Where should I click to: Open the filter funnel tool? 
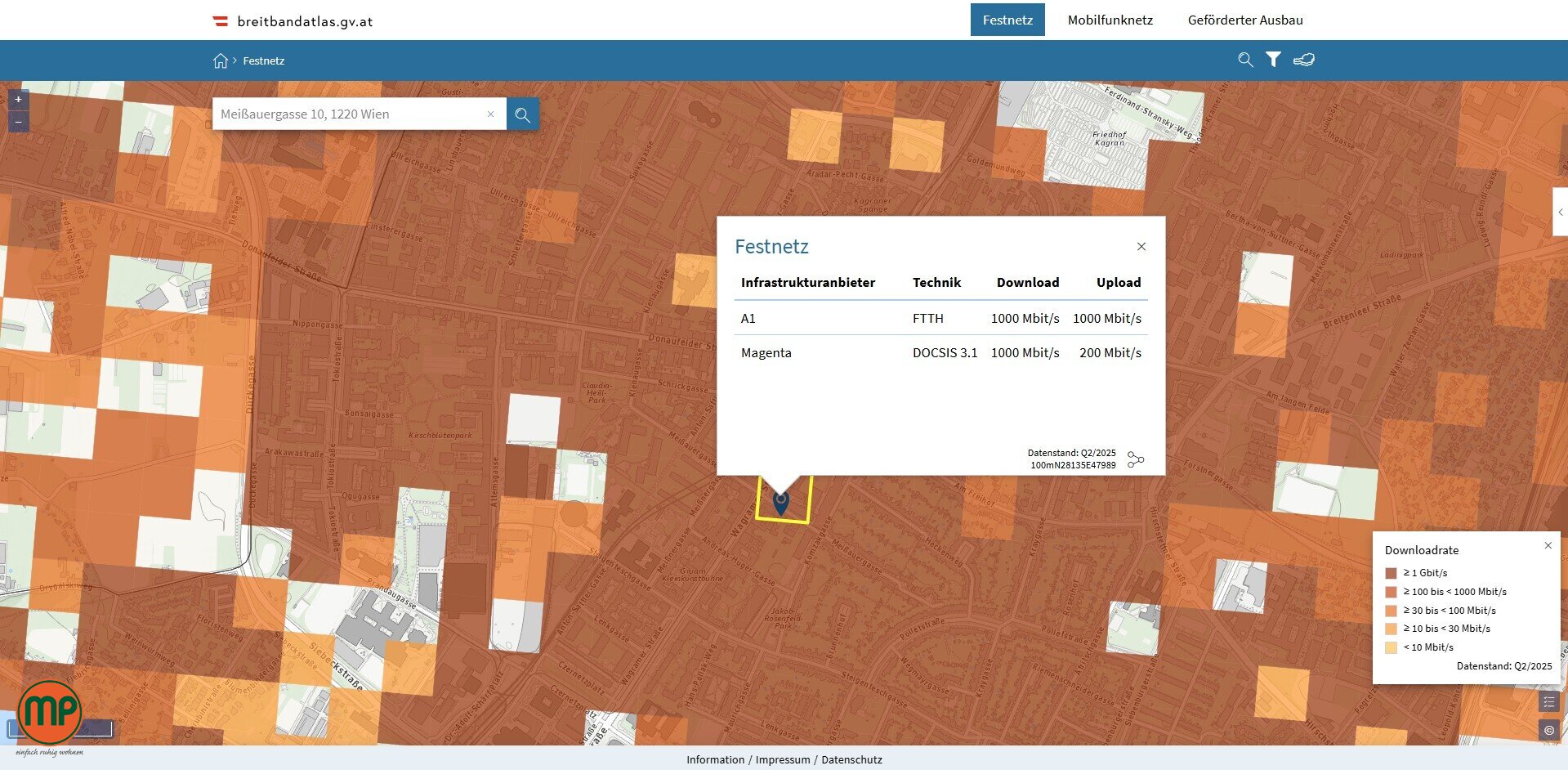pos(1273,60)
